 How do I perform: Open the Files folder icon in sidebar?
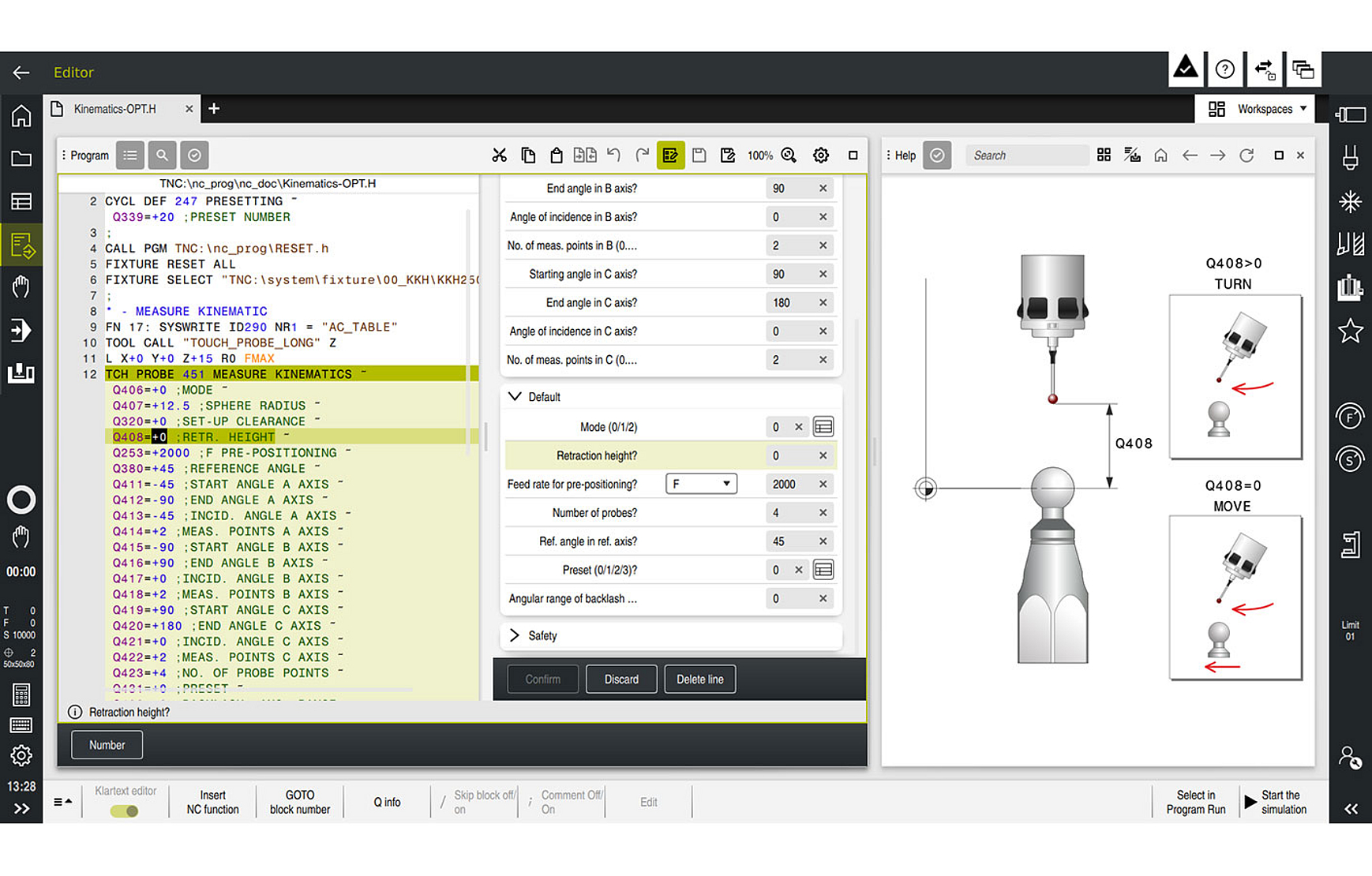(x=21, y=159)
